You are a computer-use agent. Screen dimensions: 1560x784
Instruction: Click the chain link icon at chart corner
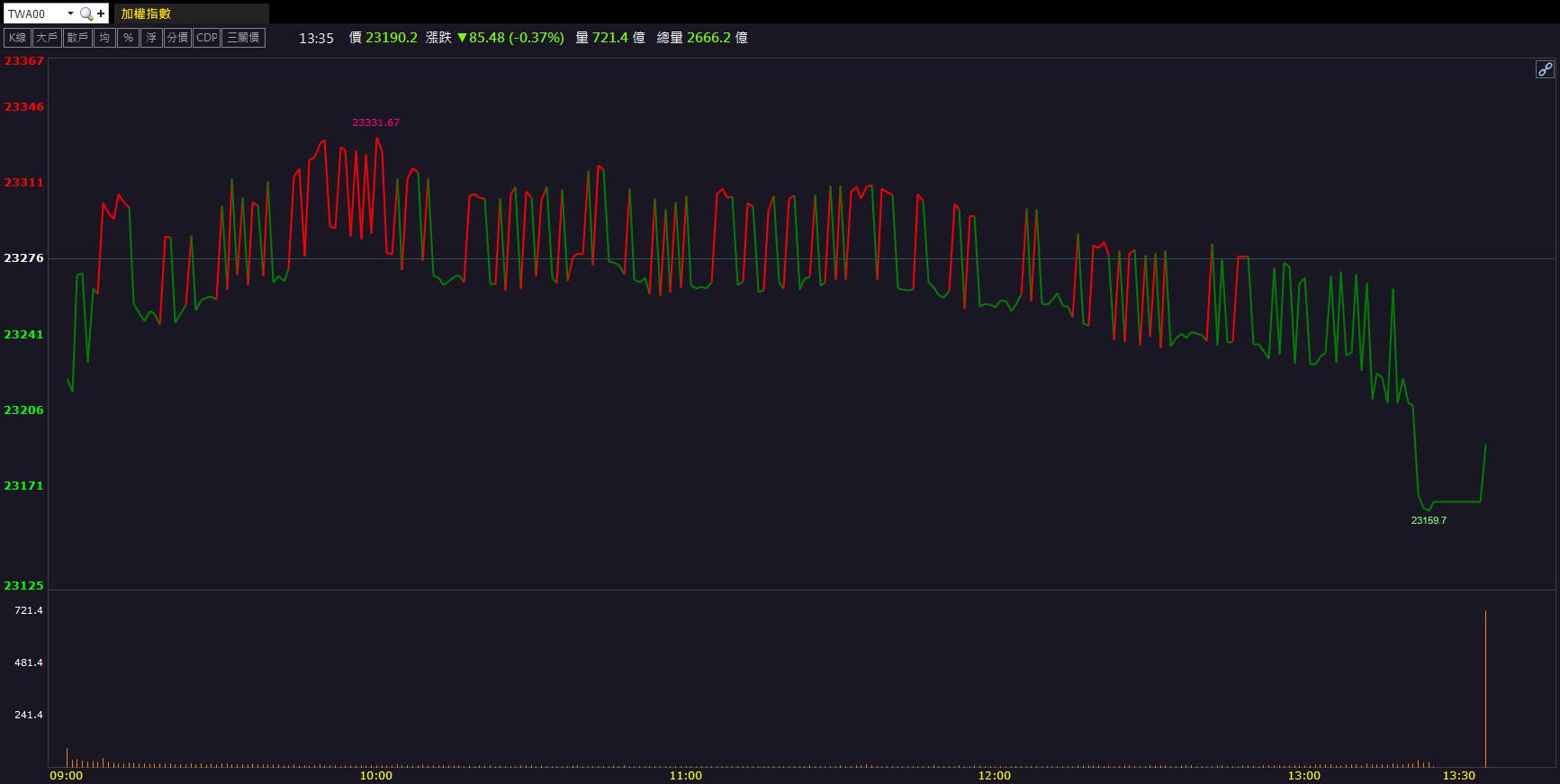pos(1544,69)
